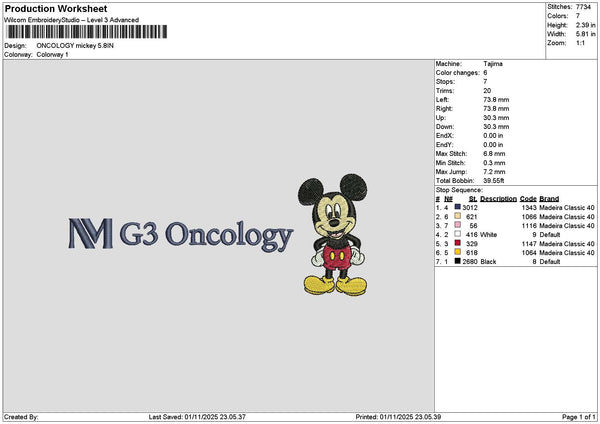Click the 'Black' description in stop 7
Image resolution: width=600 pixels, height=424 pixels.
(x=488, y=262)
